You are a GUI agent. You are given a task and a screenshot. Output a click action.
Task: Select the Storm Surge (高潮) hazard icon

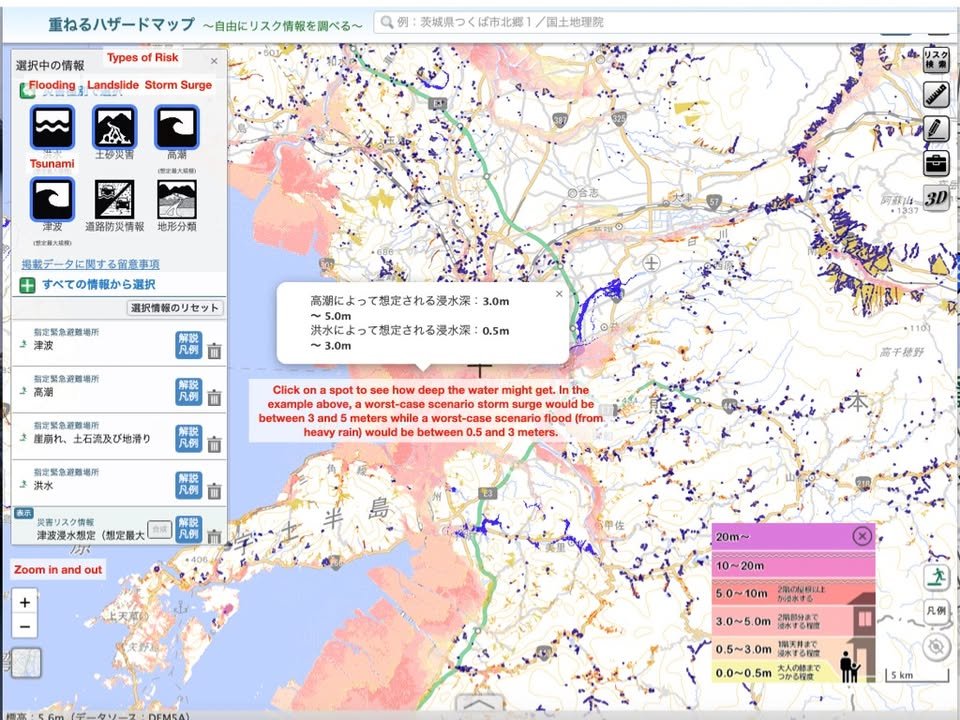tap(177, 127)
